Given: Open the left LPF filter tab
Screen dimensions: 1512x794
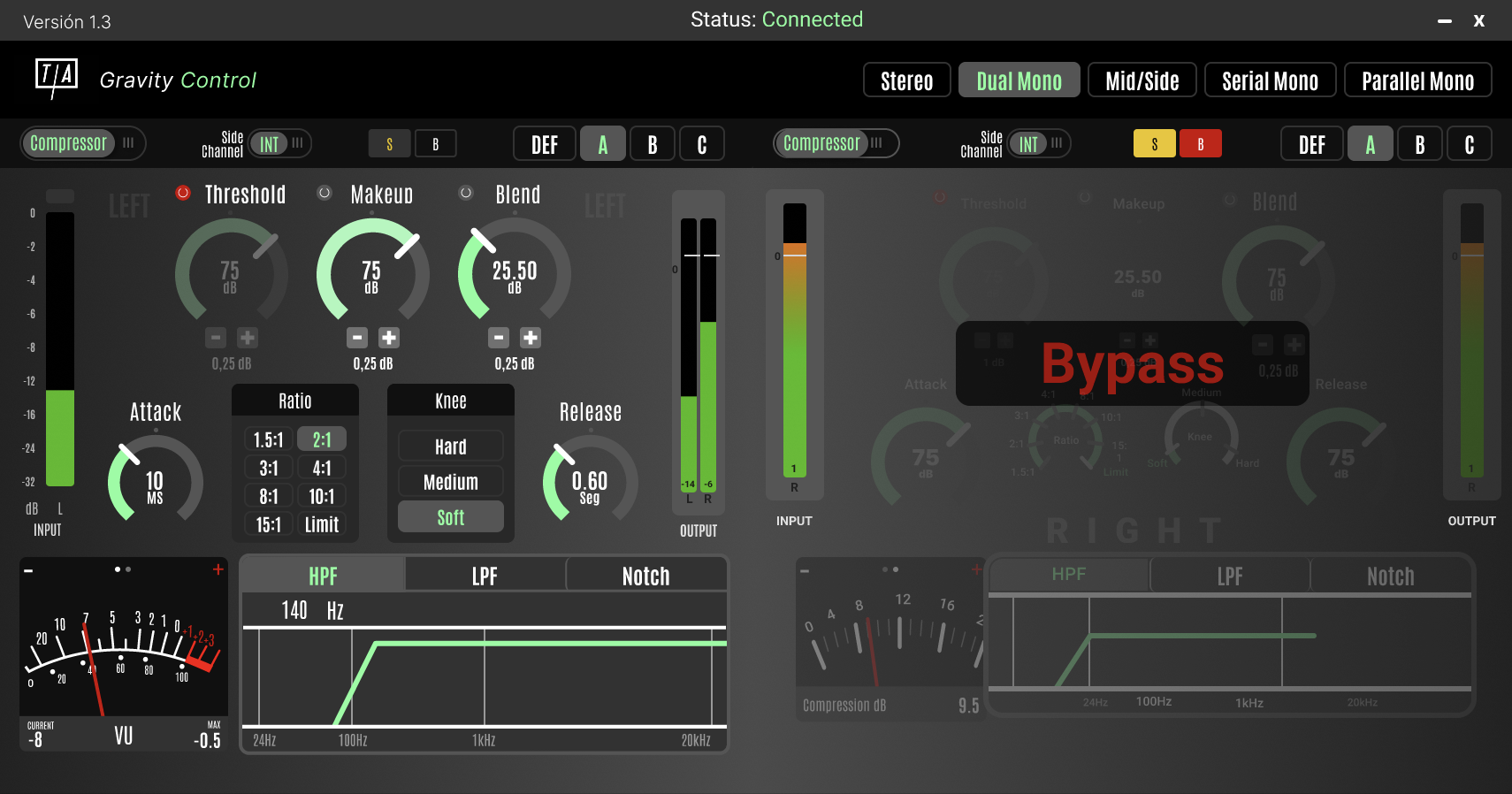Looking at the screenshot, I should click(485, 576).
